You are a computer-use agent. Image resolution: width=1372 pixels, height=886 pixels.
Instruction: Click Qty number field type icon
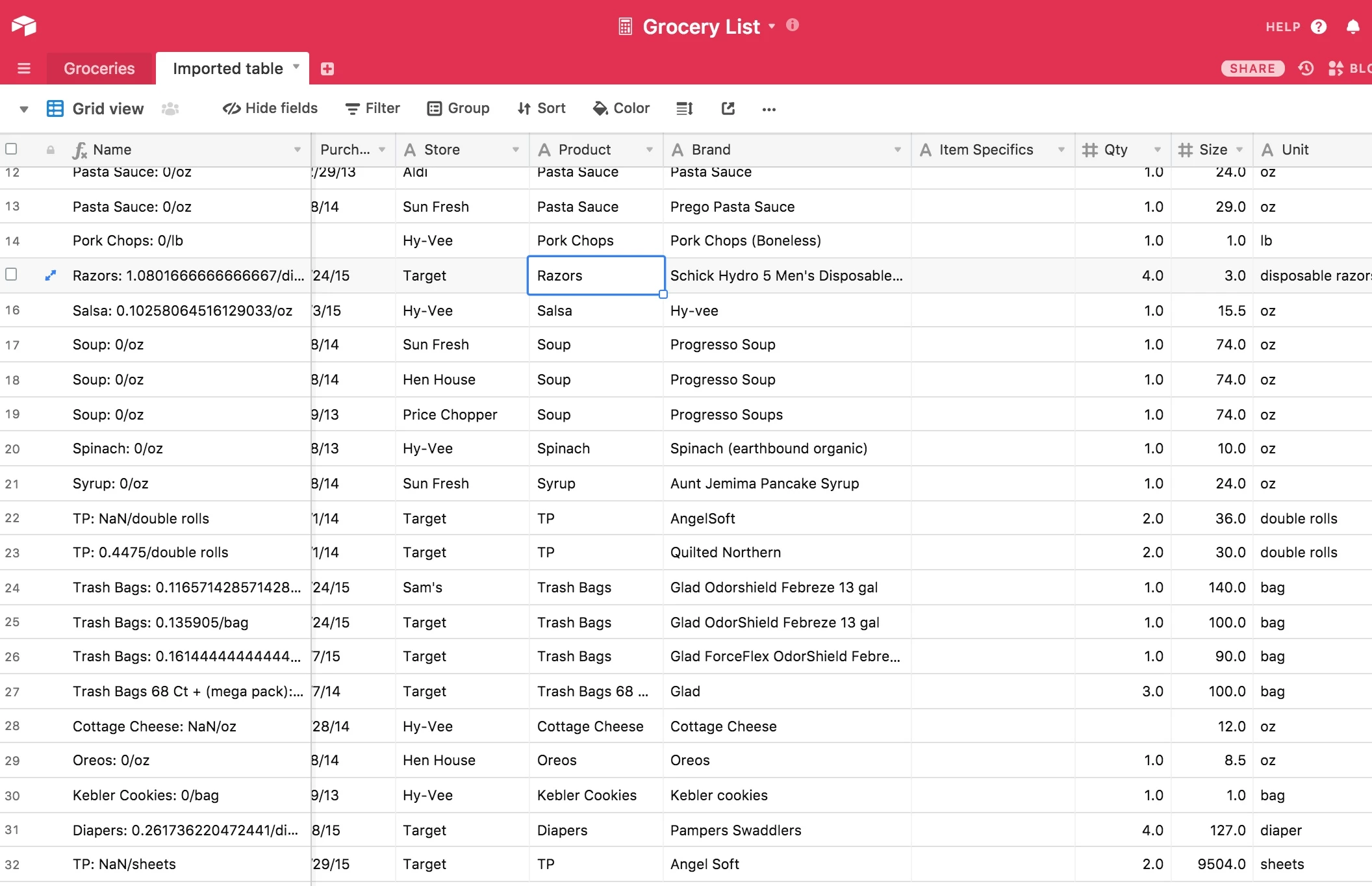[x=1090, y=150]
